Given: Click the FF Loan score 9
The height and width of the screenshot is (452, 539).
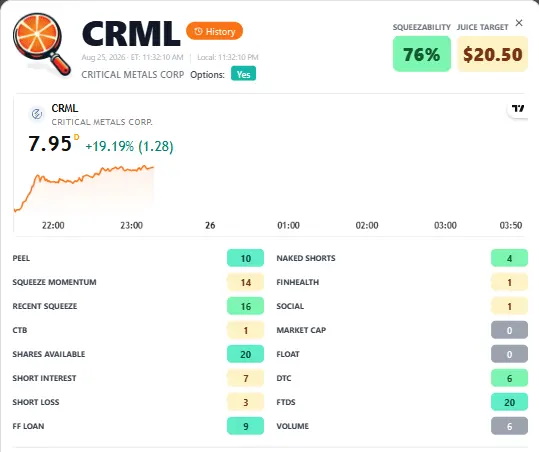Looking at the screenshot, I should point(245,426).
